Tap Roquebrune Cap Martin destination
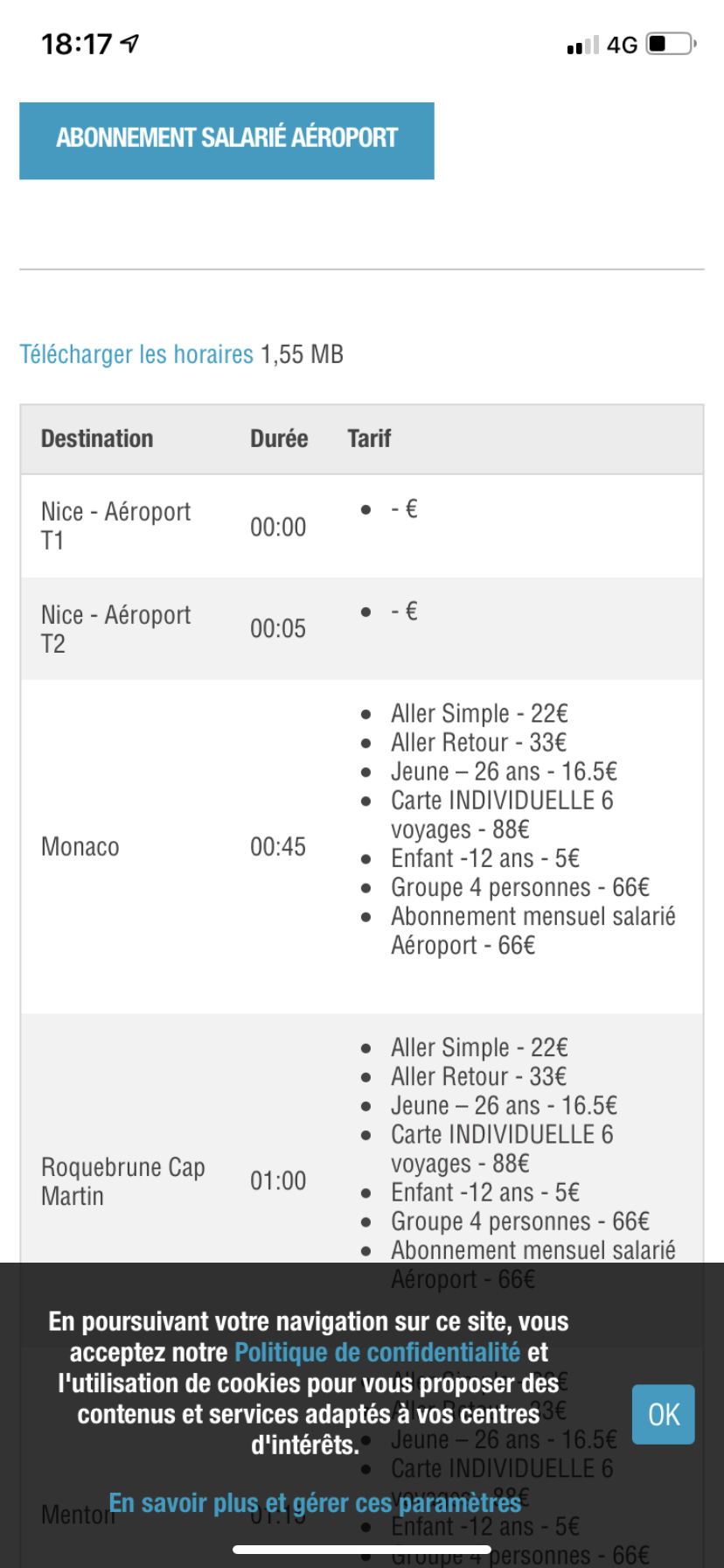 pos(122,1181)
